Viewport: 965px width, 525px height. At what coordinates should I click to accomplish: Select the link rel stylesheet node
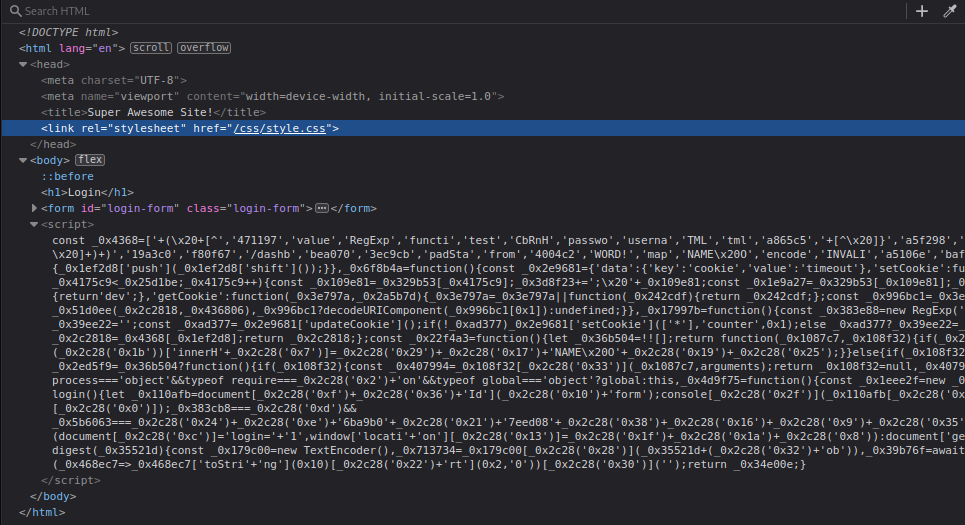pos(190,128)
